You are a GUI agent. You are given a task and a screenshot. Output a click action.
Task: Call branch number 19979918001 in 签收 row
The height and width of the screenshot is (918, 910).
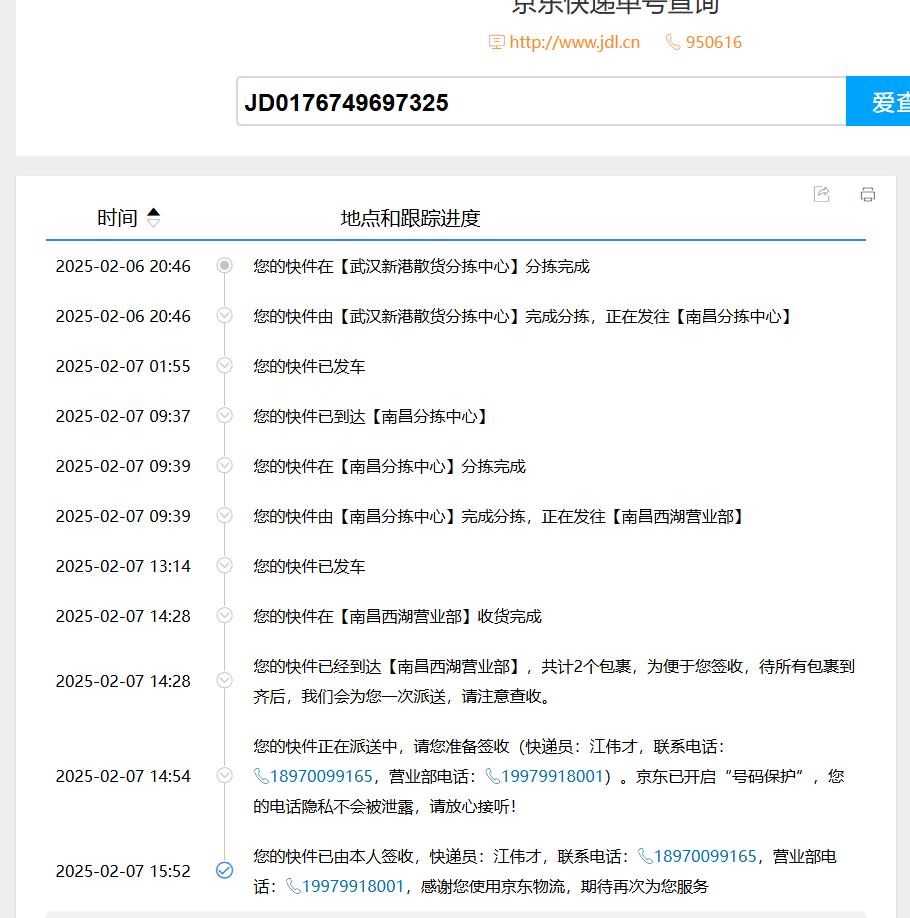coord(353,886)
